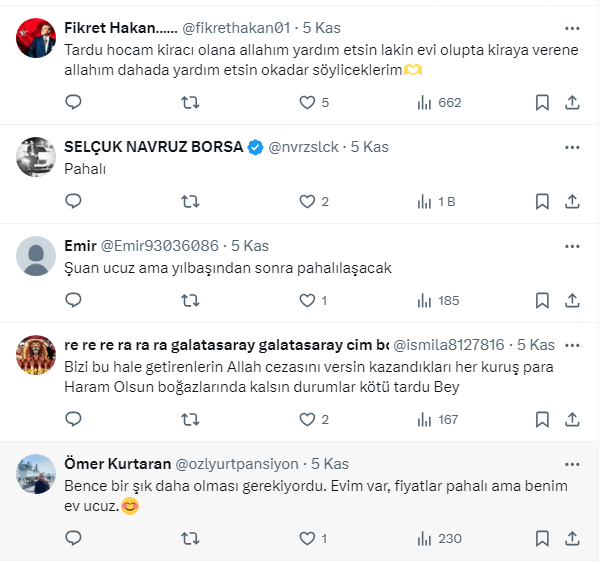The height and width of the screenshot is (564, 615).
Task: Open more options on Fikret Hakan's tweet
Action: pos(572,29)
